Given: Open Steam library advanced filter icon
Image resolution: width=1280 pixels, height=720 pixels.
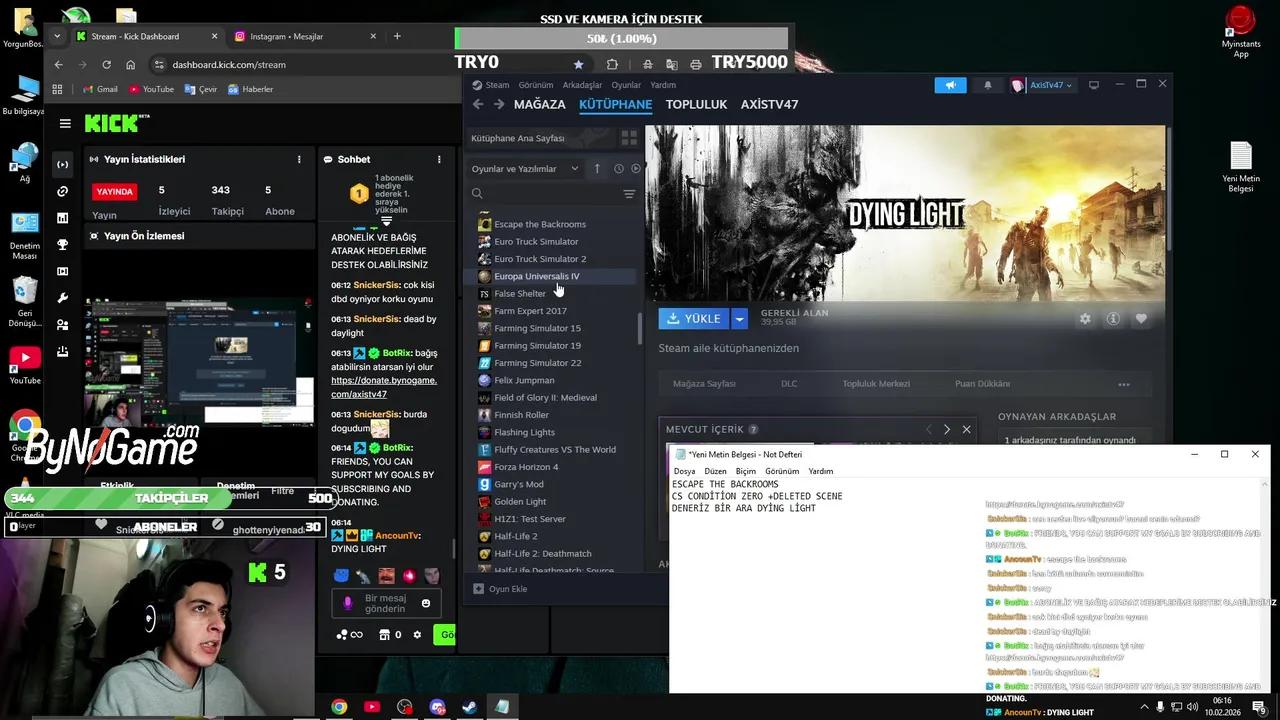Looking at the screenshot, I should (629, 194).
